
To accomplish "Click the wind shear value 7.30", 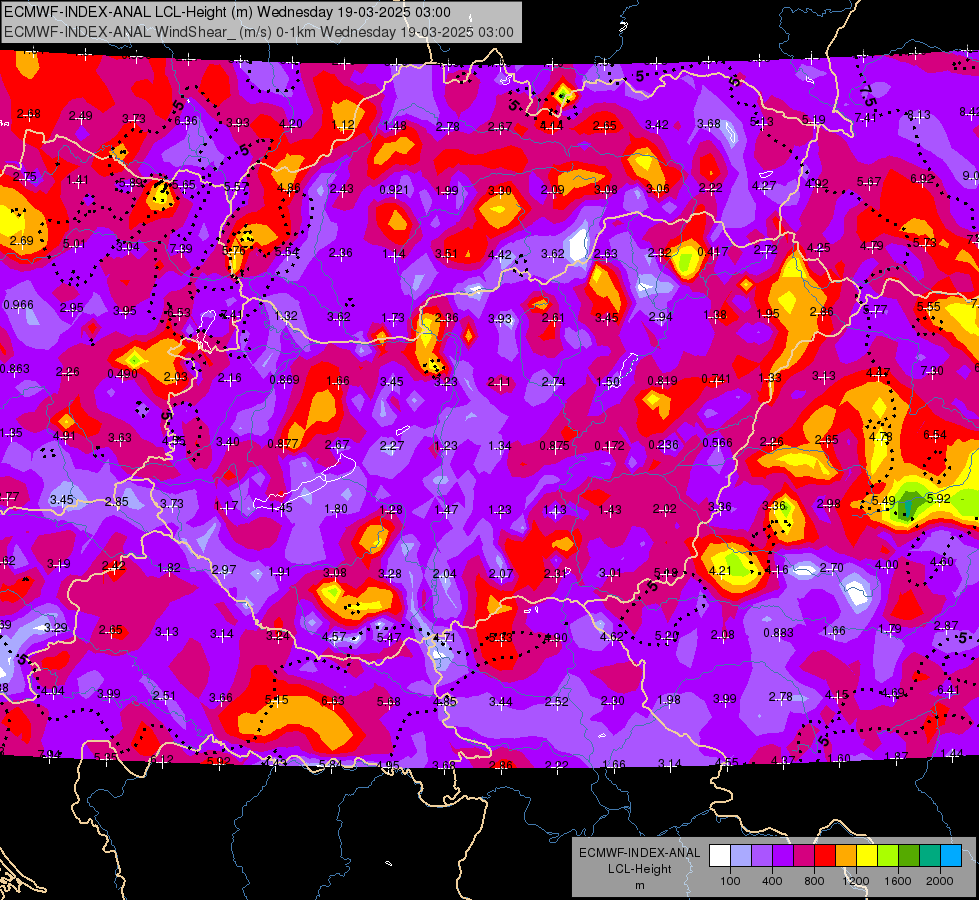I will click(932, 370).
